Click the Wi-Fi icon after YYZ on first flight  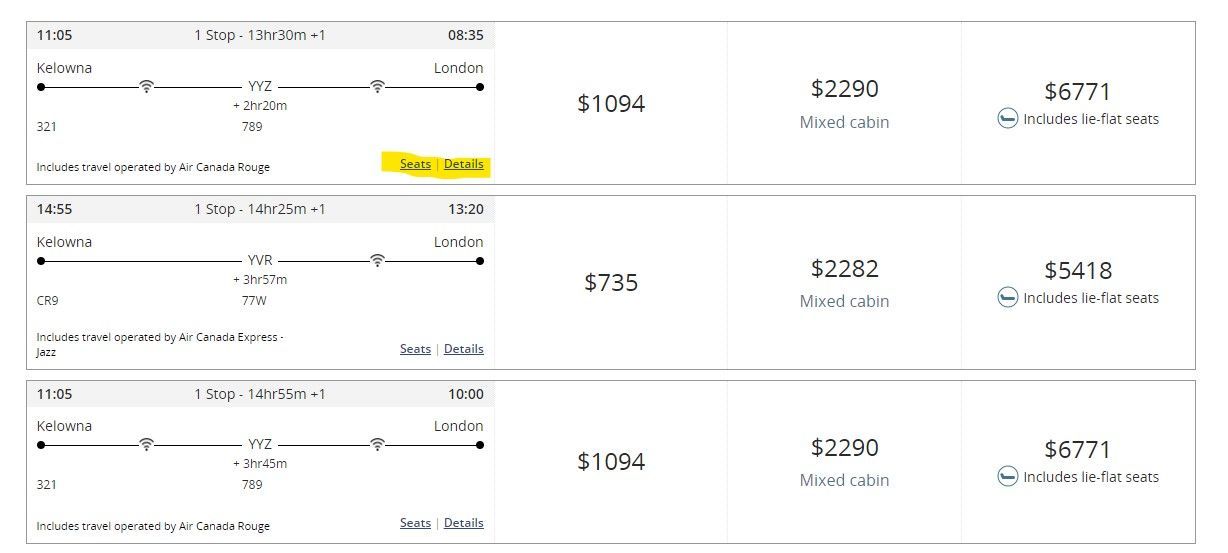point(377,87)
